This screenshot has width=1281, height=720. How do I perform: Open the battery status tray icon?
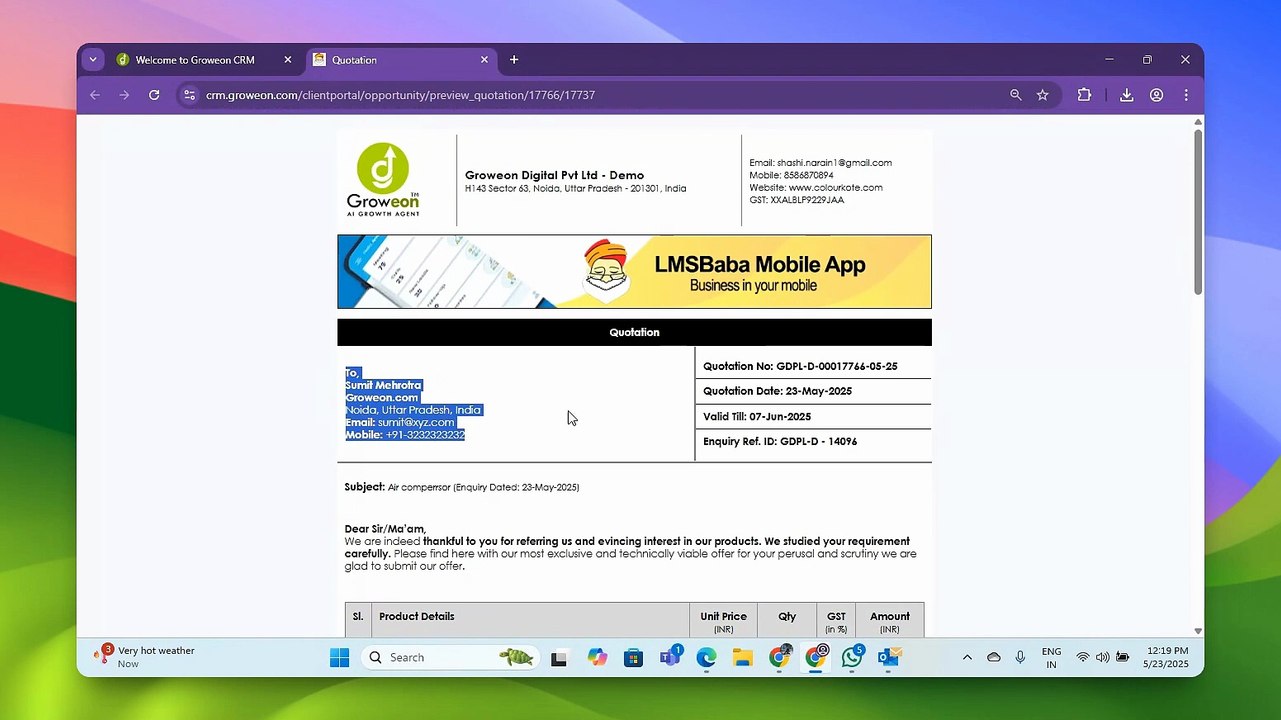click(1123, 657)
